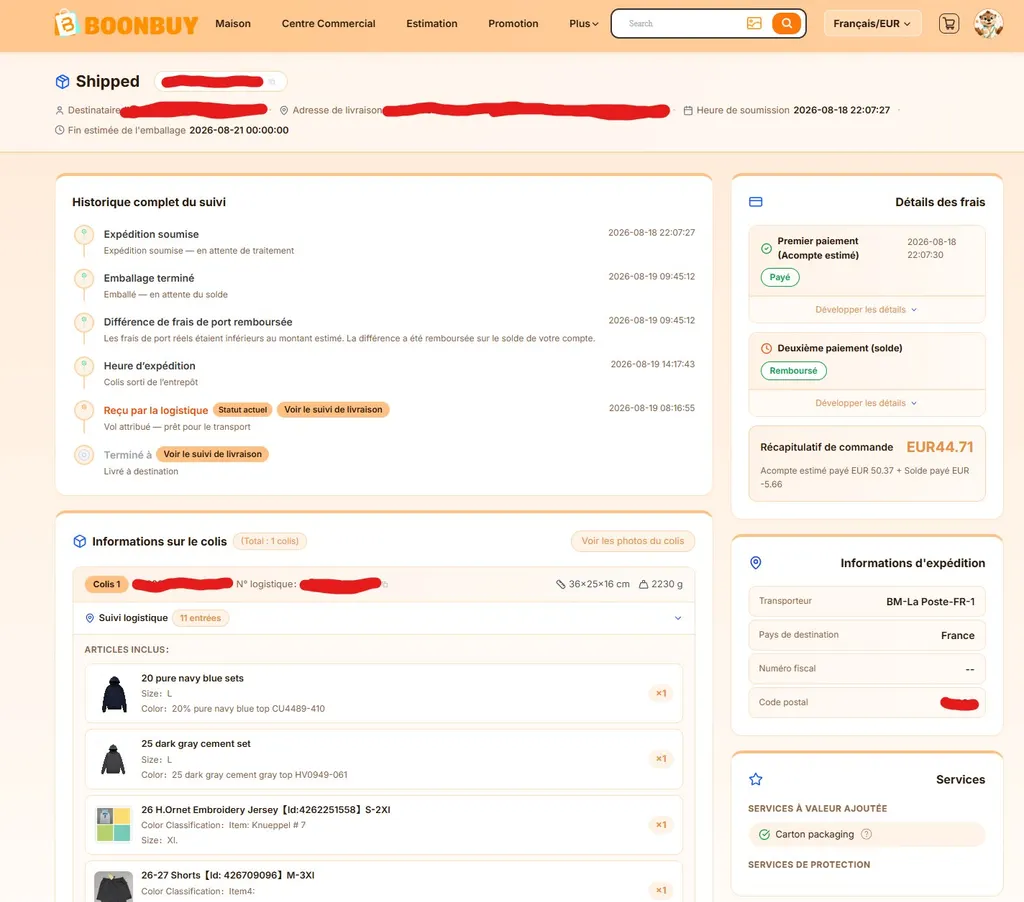This screenshot has width=1024, height=902.
Task: Open the user avatar profile menu
Action: (988, 24)
